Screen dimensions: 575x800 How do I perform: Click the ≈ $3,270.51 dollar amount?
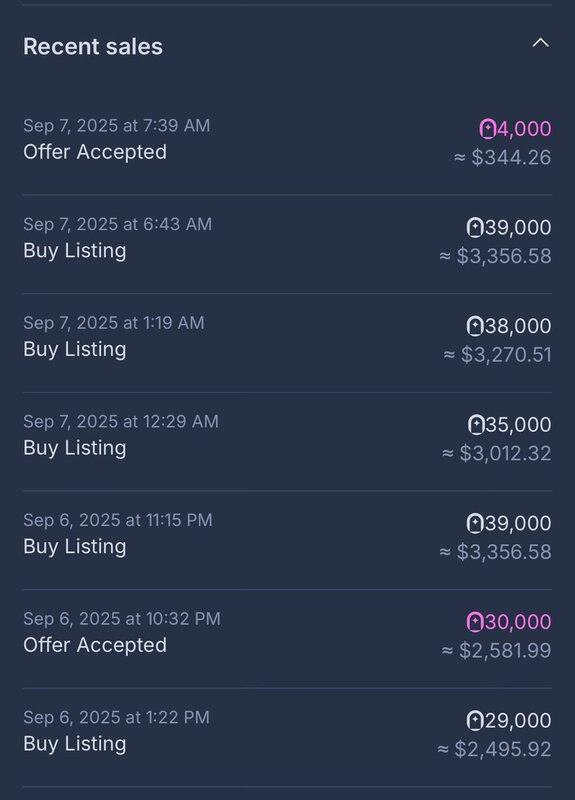(x=497, y=355)
